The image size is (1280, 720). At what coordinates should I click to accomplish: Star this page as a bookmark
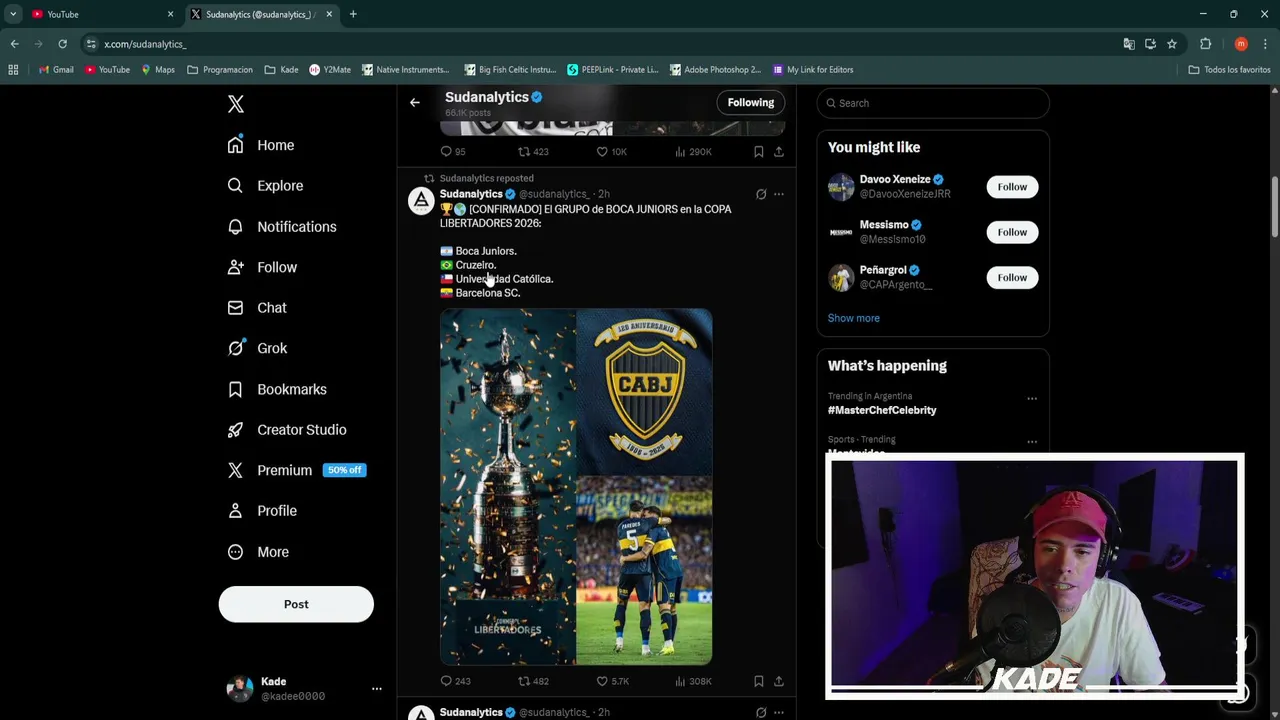click(1172, 44)
